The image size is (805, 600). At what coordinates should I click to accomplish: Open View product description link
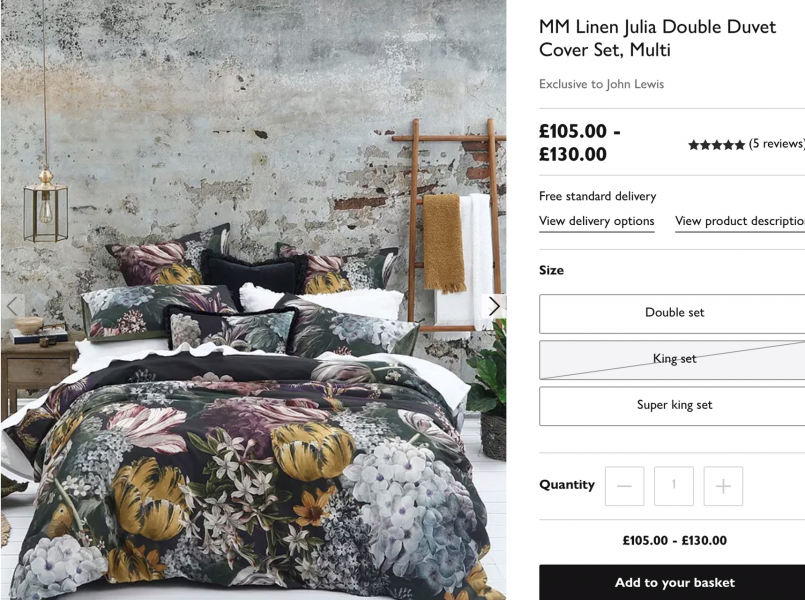point(740,221)
